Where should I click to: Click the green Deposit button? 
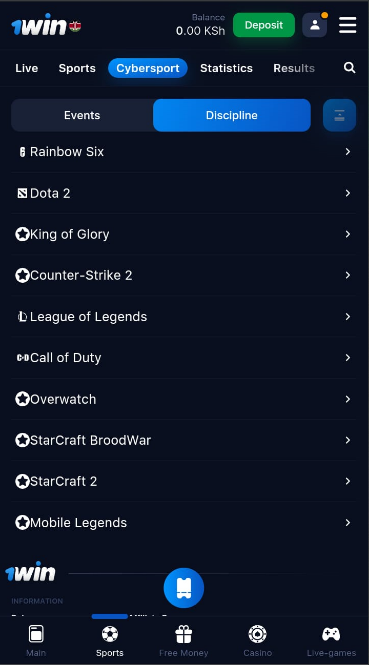click(264, 25)
